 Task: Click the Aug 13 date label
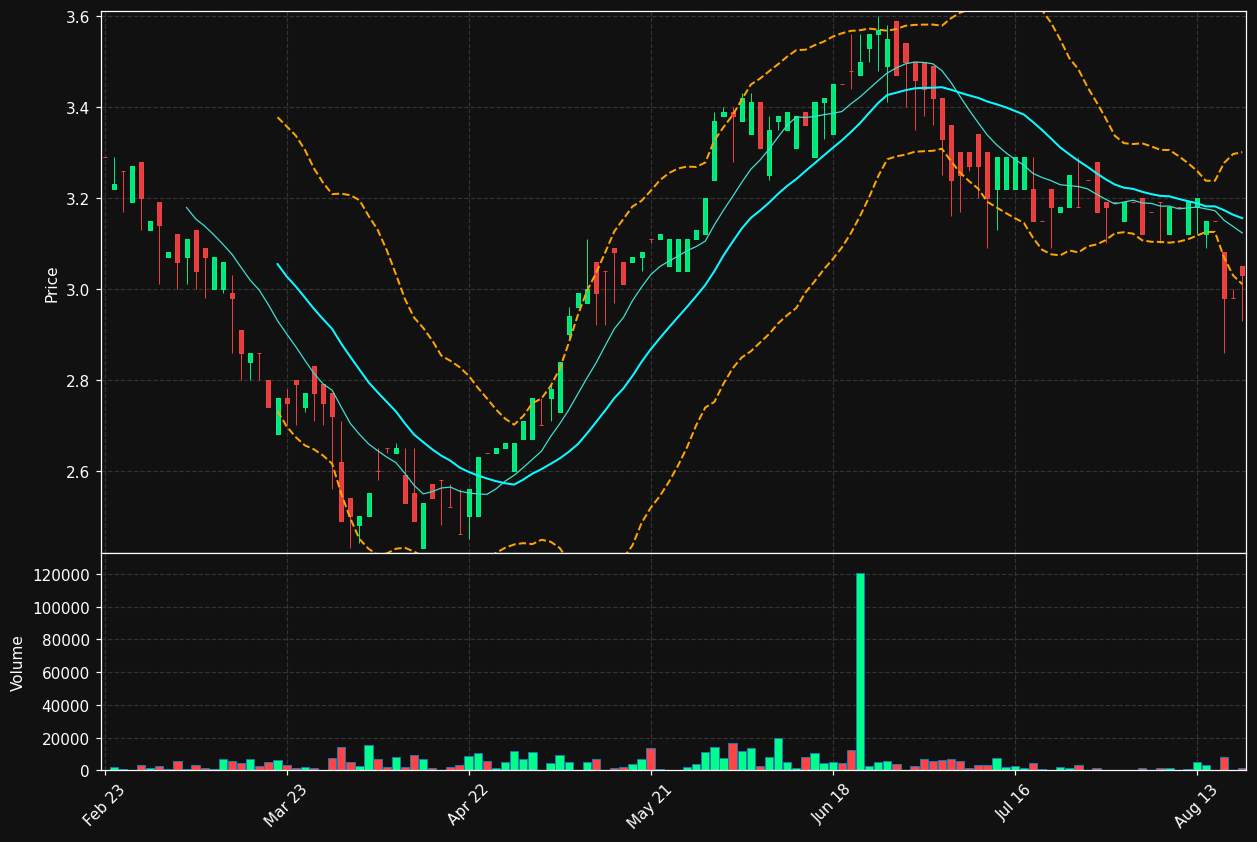tap(1196, 805)
